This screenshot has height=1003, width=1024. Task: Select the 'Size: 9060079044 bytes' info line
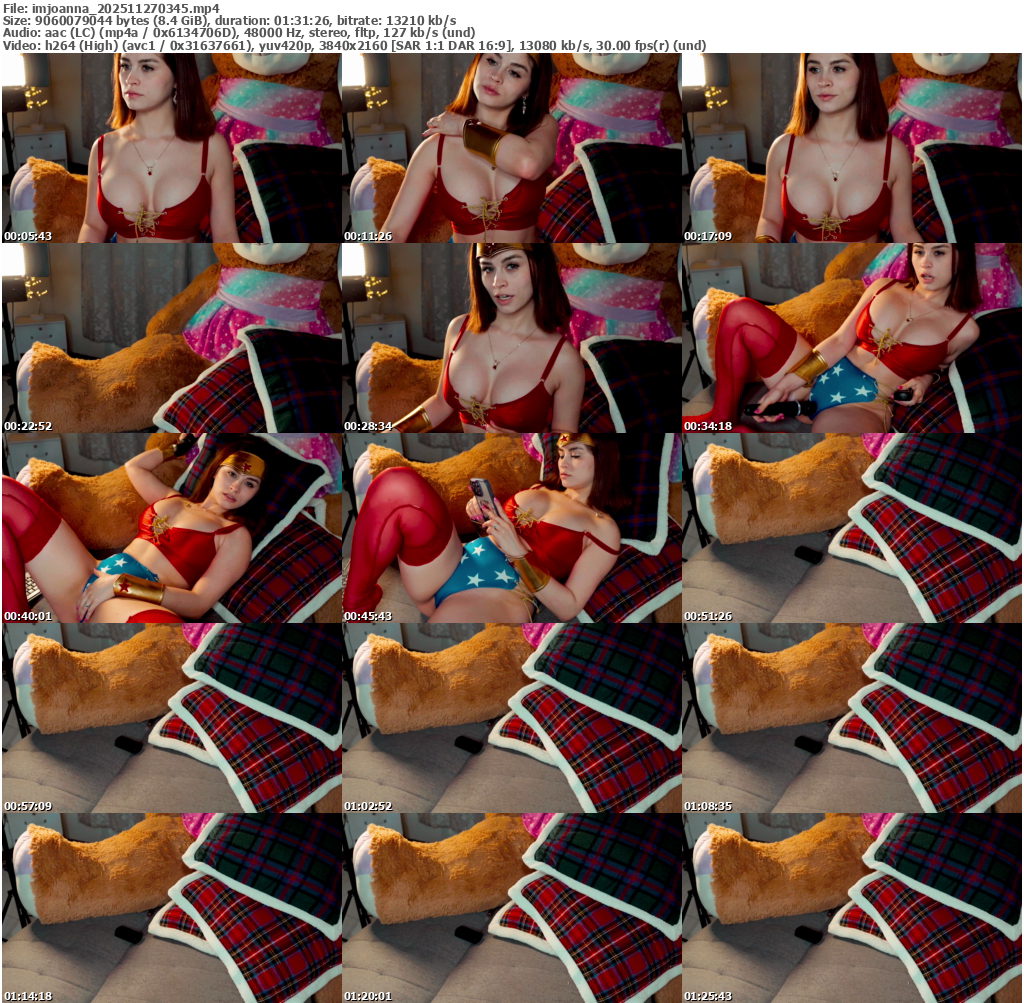point(230,20)
